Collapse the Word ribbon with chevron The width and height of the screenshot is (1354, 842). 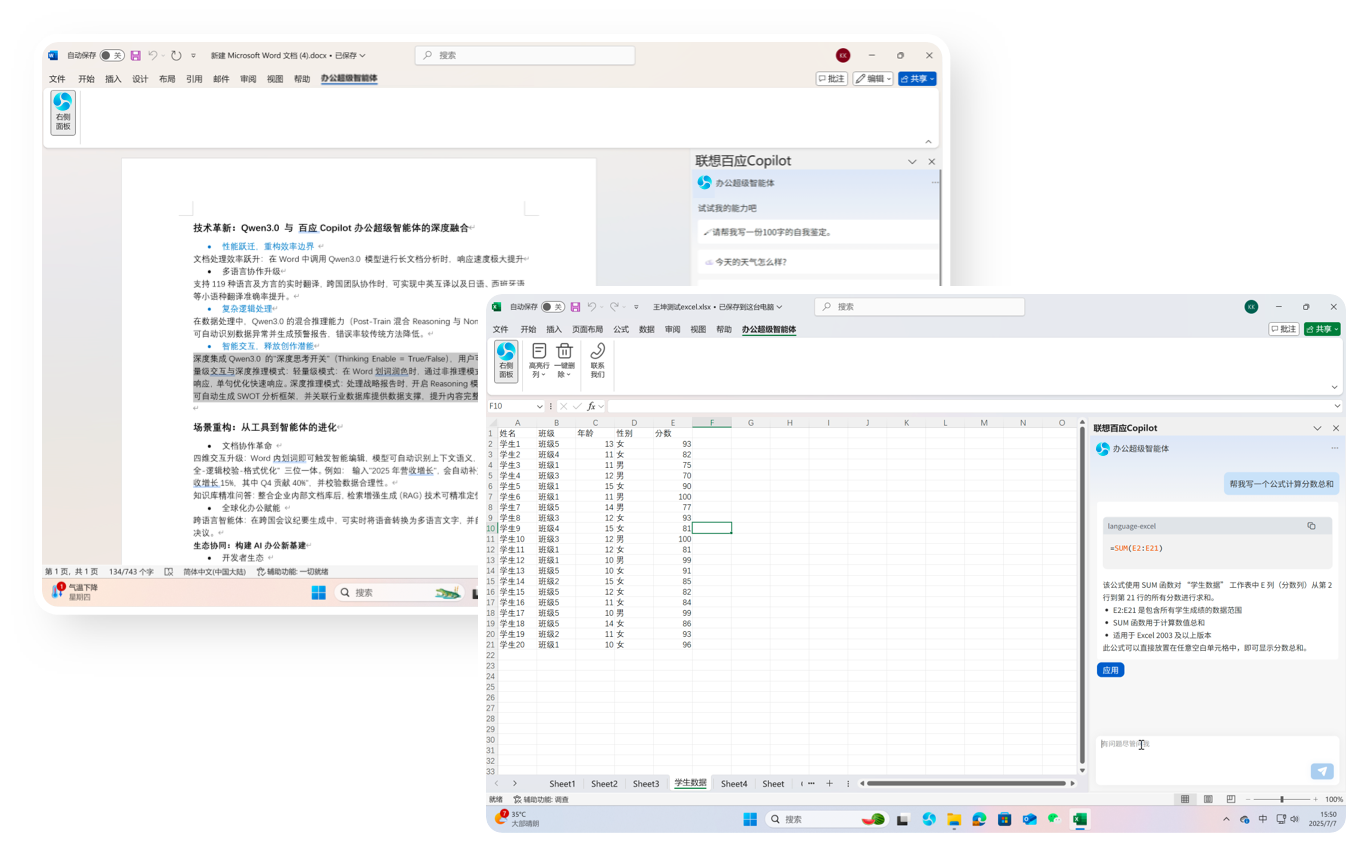pos(928,142)
